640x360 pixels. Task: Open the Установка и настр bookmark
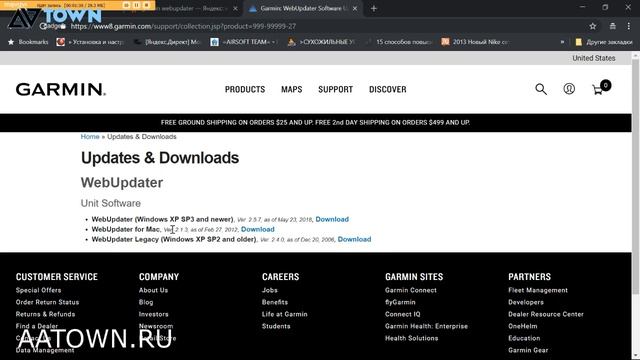coord(90,42)
